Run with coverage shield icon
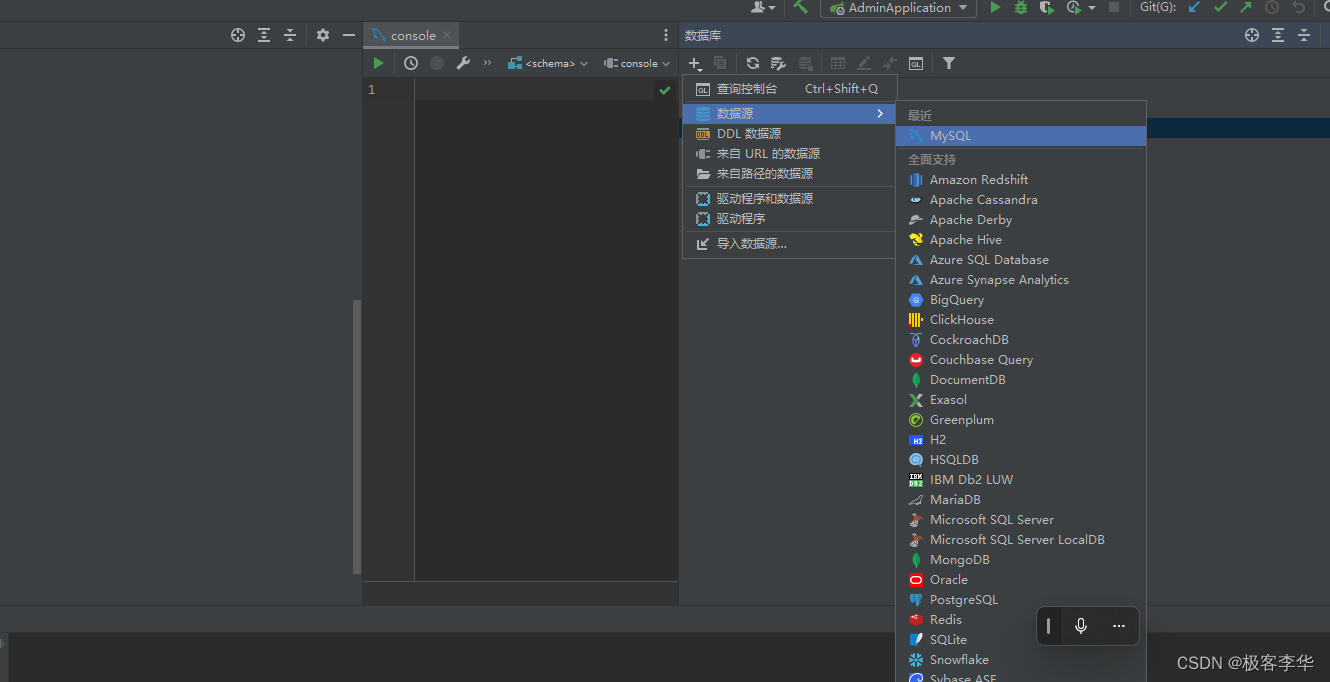This screenshot has width=1330, height=682. click(1047, 7)
